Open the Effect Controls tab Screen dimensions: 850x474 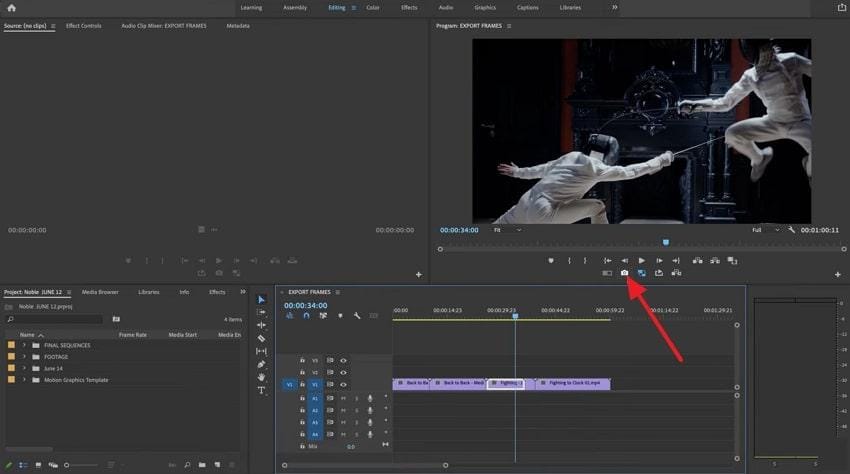83,25
